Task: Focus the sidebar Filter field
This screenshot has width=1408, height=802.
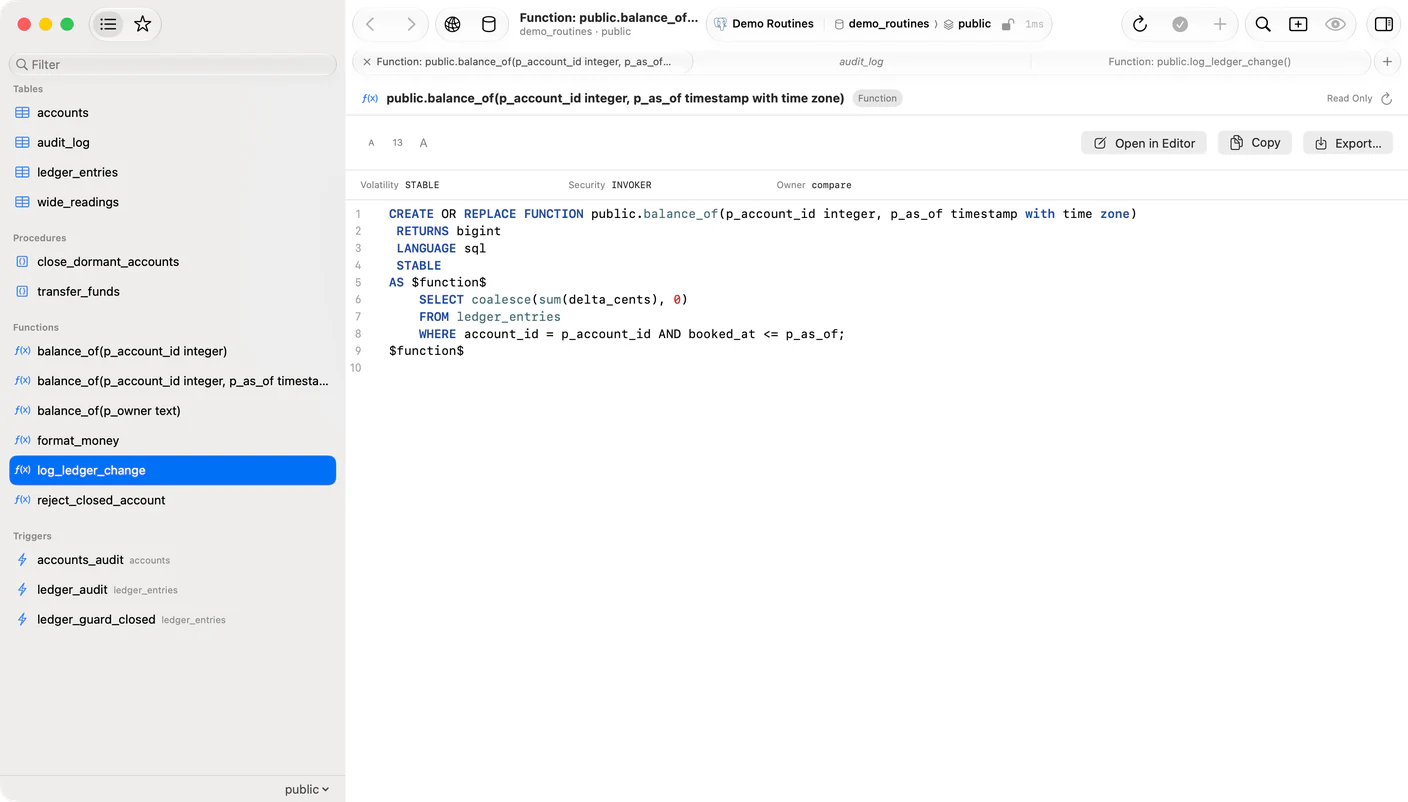Action: click(173, 64)
